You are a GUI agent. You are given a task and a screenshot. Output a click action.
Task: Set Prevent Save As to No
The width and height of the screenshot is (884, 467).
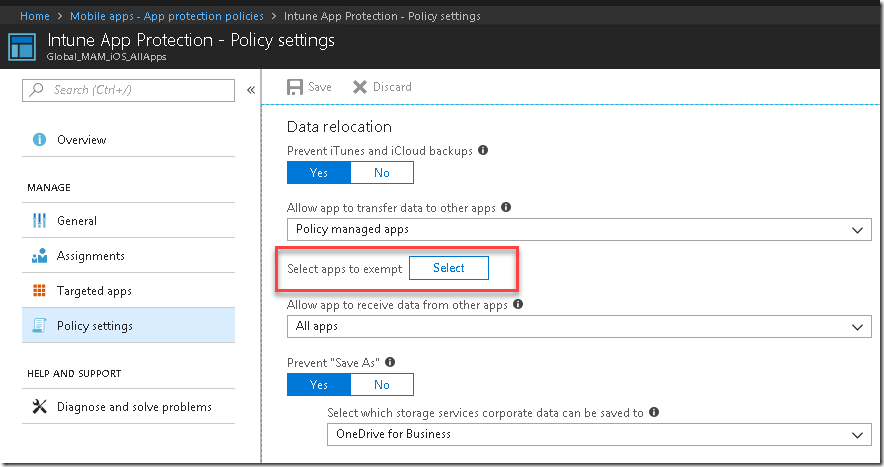[x=382, y=385]
